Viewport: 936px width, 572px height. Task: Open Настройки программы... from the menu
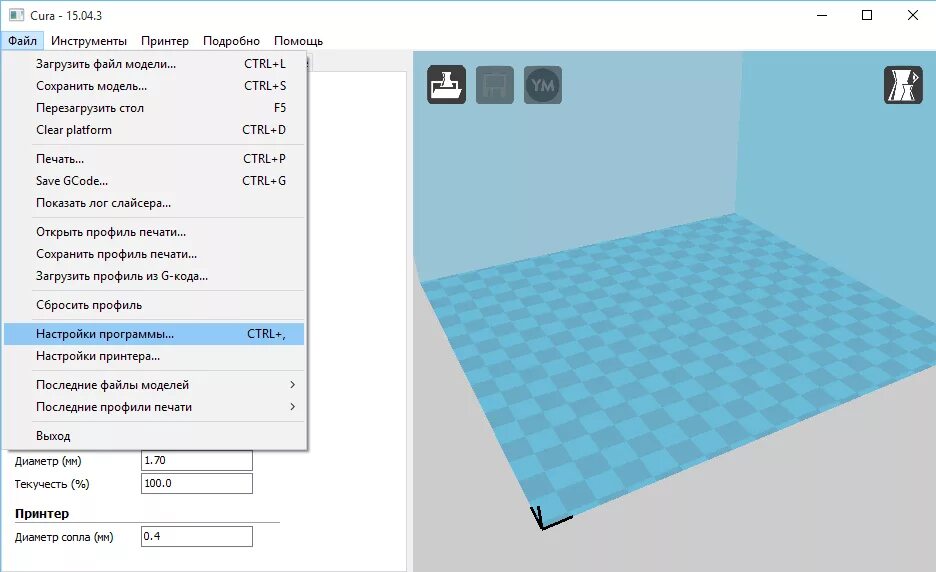(154, 334)
